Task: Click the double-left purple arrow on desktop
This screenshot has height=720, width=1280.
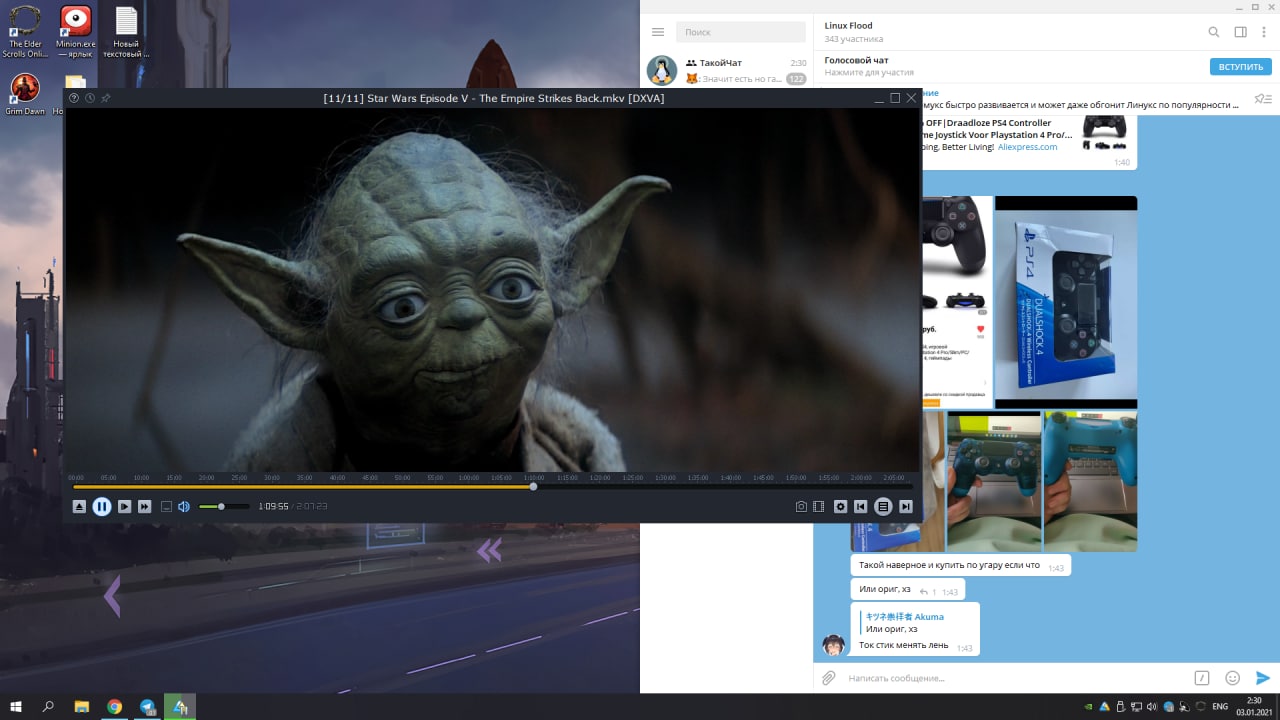Action: pyautogui.click(x=489, y=550)
